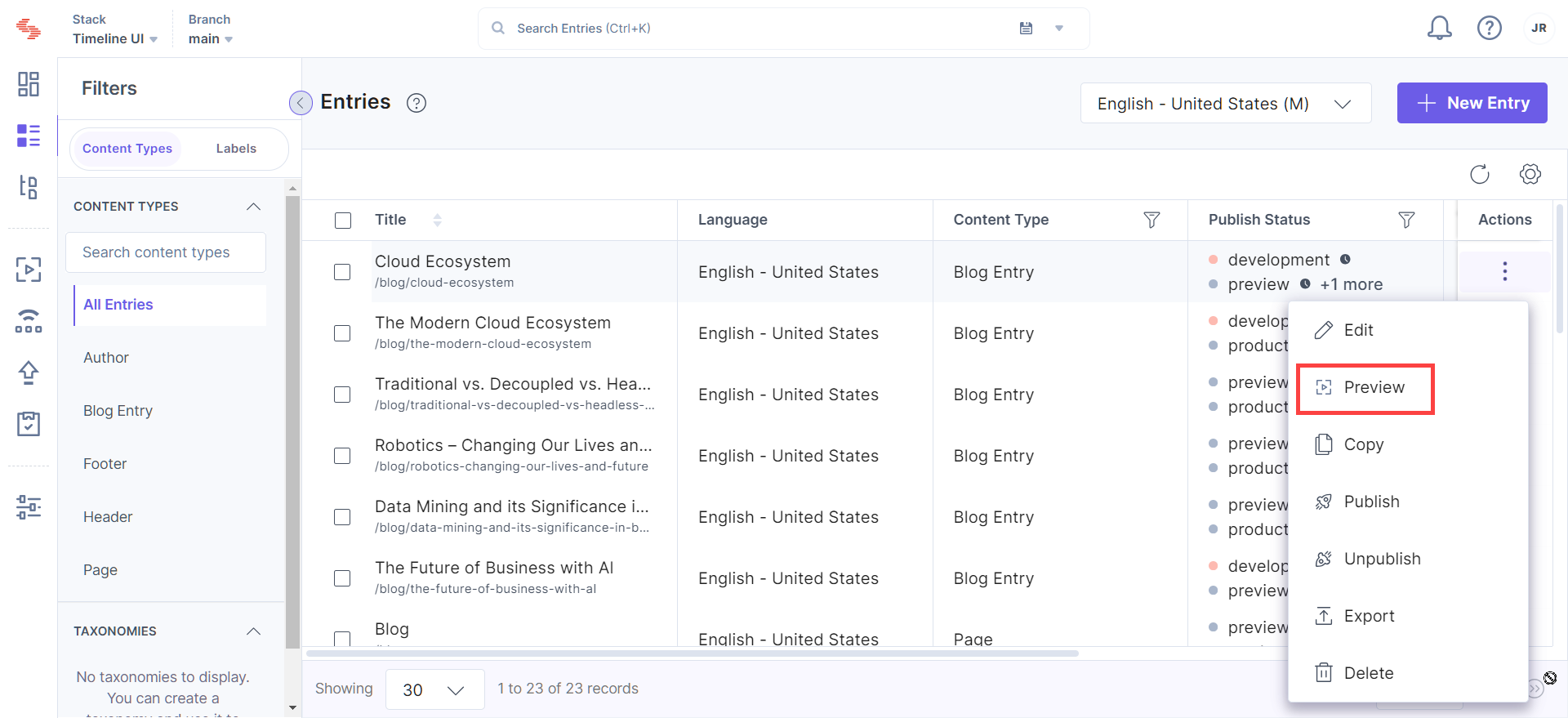Sort entries by Title
Screen dimensions: 1568x718
pyautogui.click(x=437, y=220)
